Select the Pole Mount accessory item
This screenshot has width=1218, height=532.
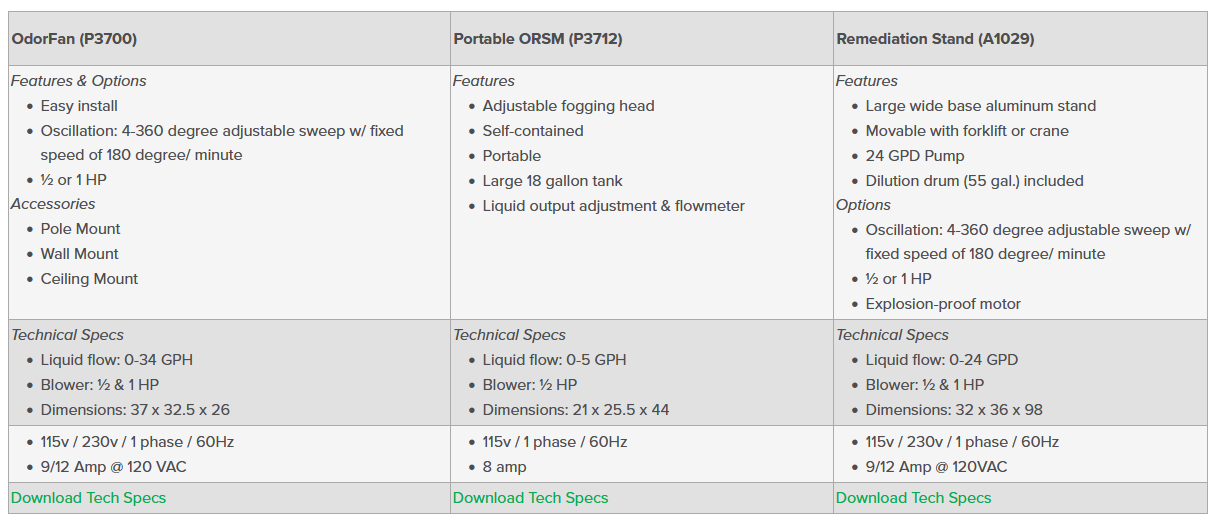(80, 229)
